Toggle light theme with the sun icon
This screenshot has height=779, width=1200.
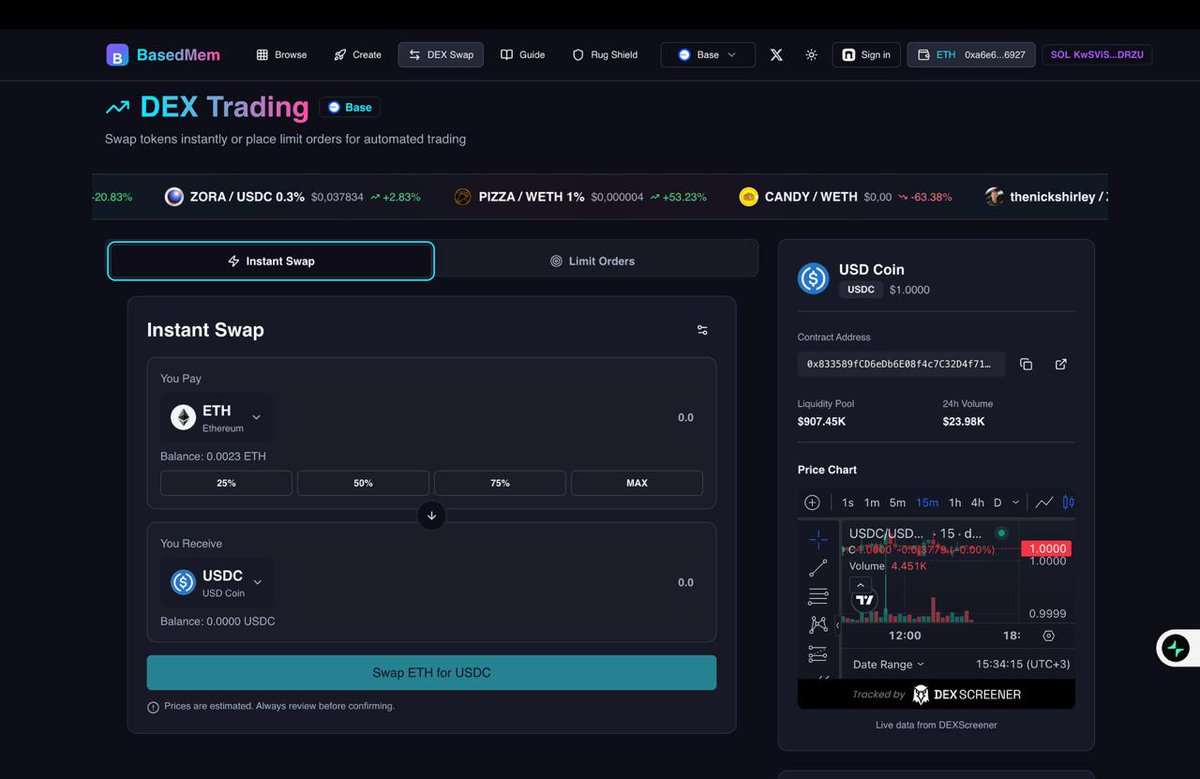(x=811, y=55)
